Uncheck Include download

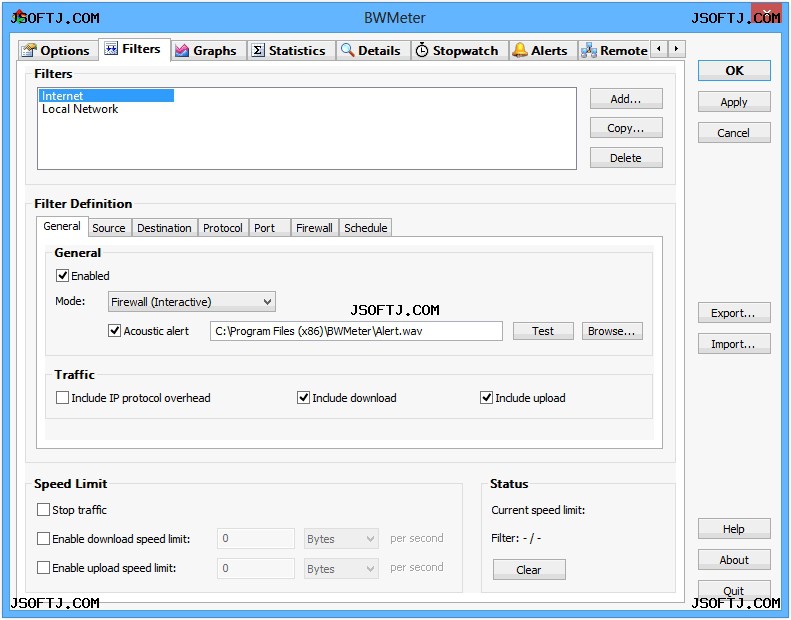[303, 398]
